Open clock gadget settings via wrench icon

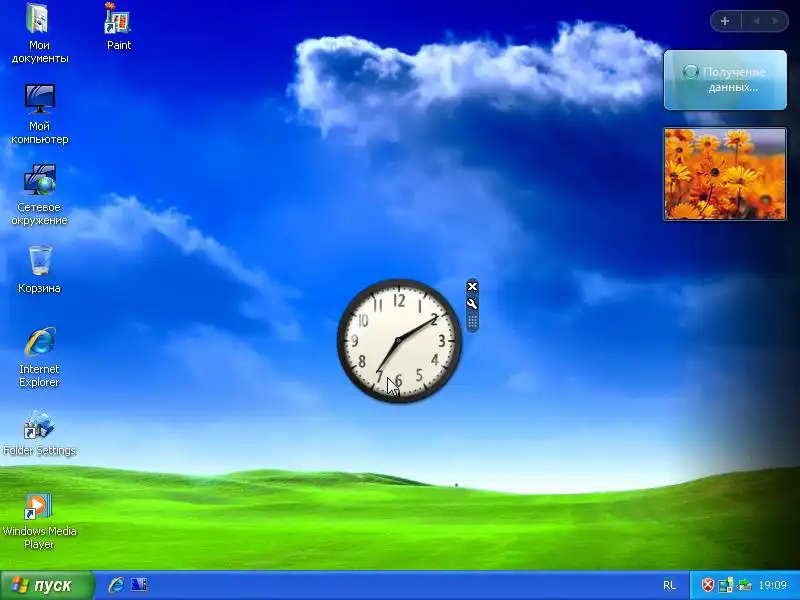[472, 304]
